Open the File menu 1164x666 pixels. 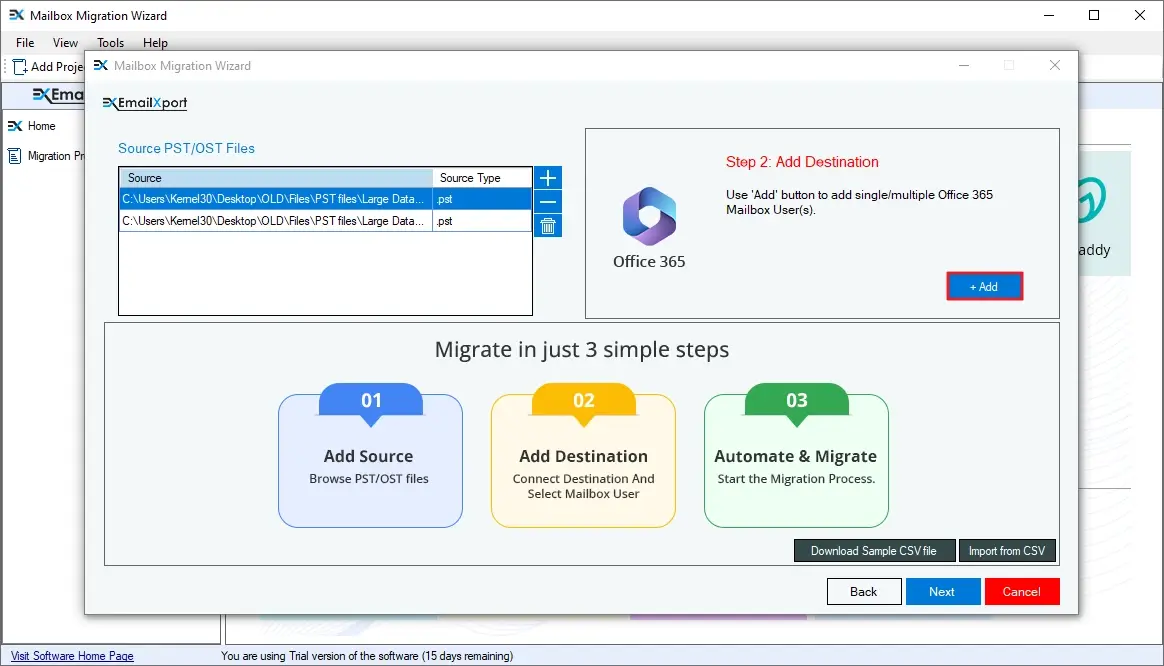pyautogui.click(x=25, y=43)
